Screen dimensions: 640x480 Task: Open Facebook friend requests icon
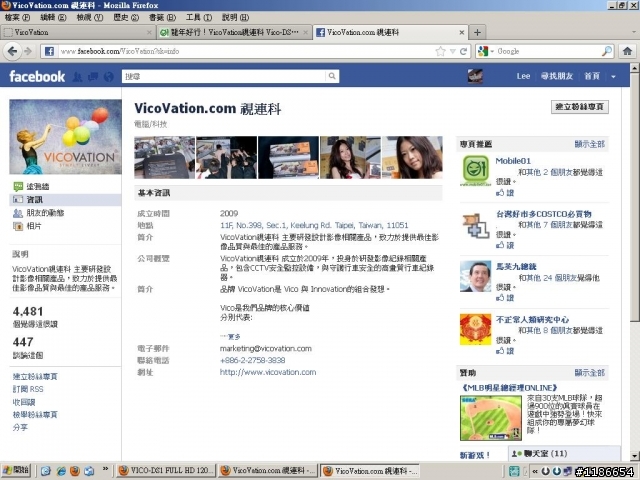pos(78,77)
